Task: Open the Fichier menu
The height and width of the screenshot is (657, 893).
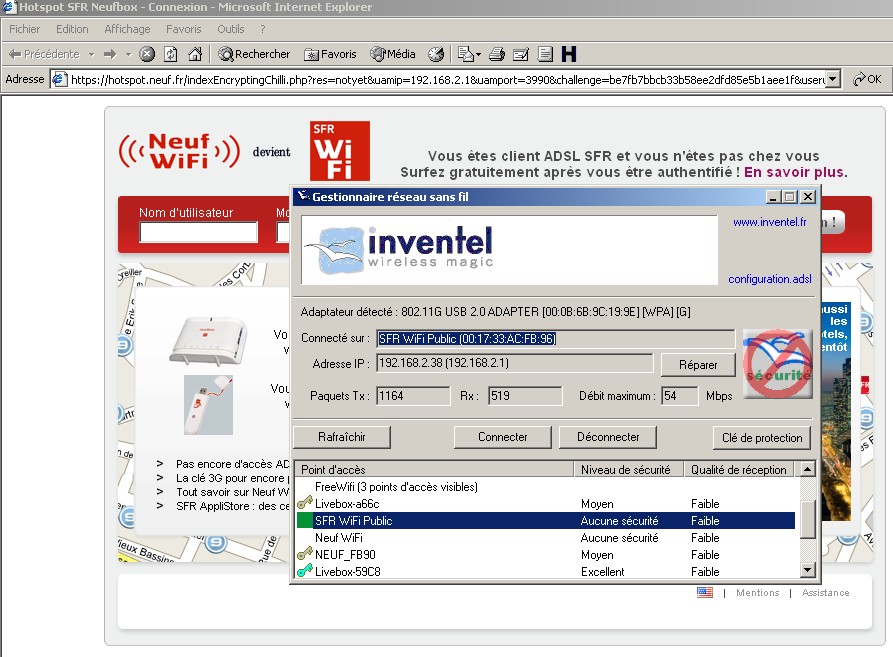Action: [x=24, y=29]
